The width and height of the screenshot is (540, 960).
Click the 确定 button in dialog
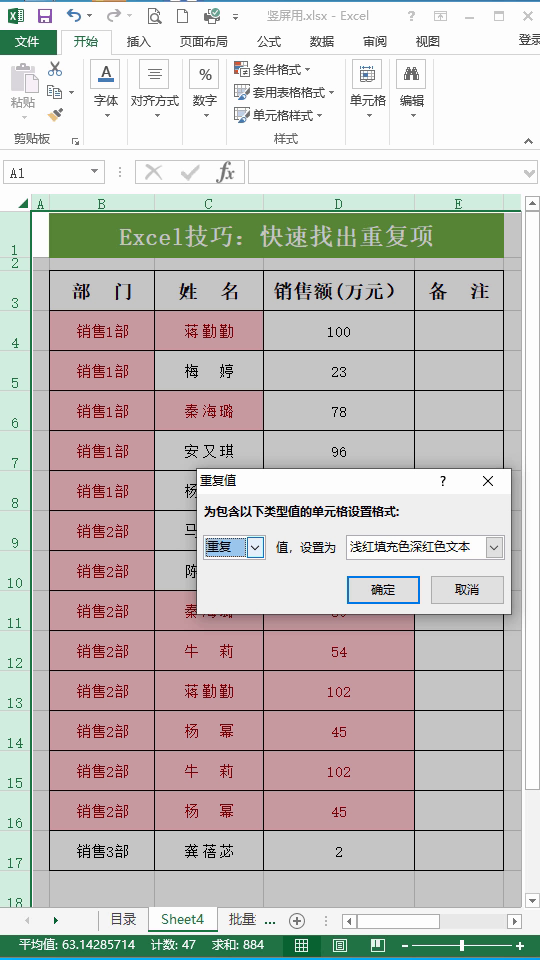pos(383,590)
